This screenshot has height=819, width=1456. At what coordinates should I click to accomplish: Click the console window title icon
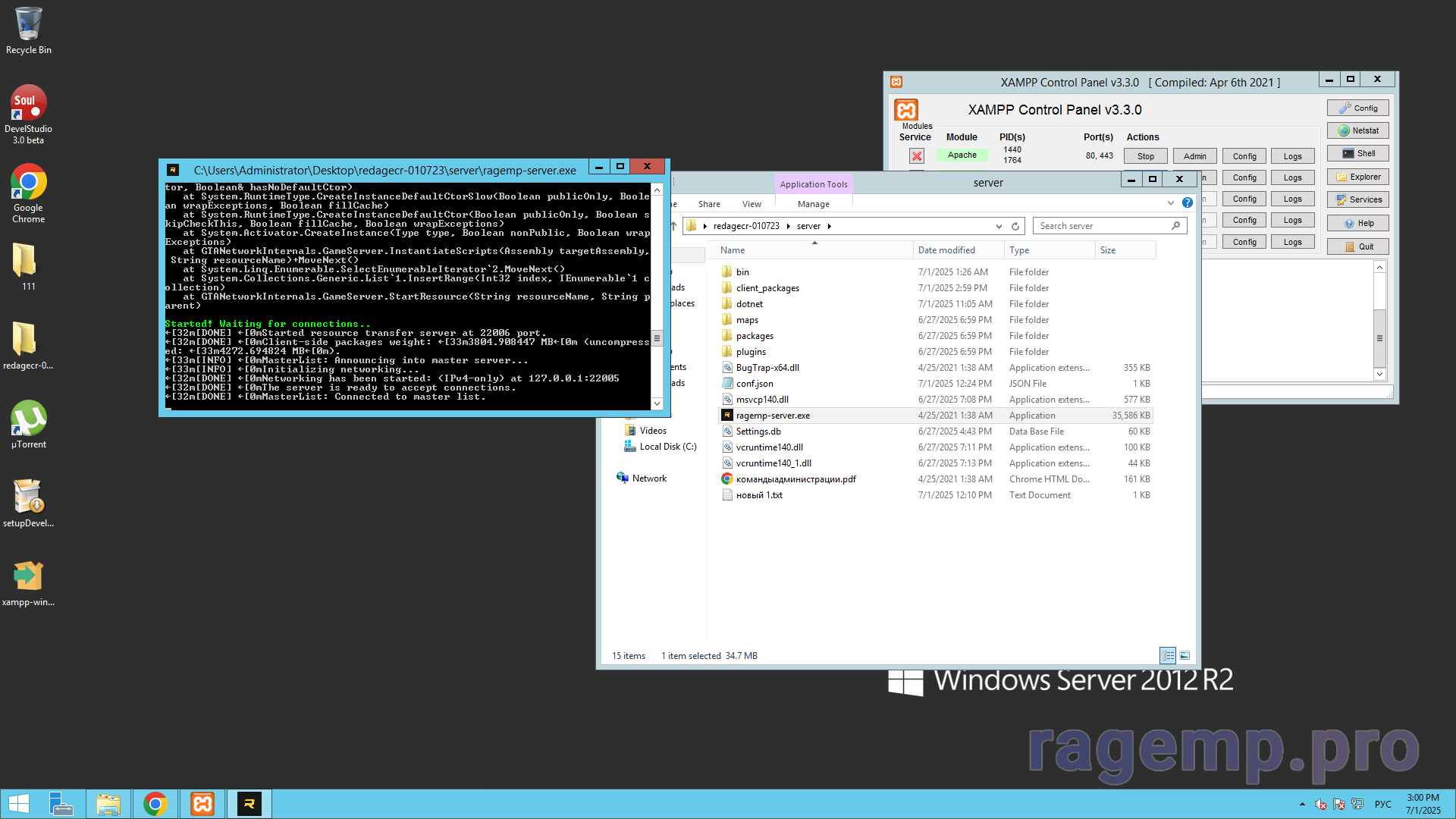tap(173, 170)
